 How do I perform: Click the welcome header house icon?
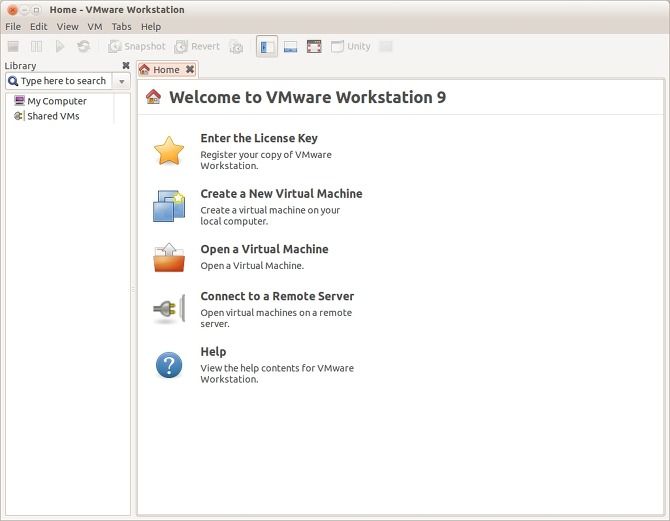153,97
